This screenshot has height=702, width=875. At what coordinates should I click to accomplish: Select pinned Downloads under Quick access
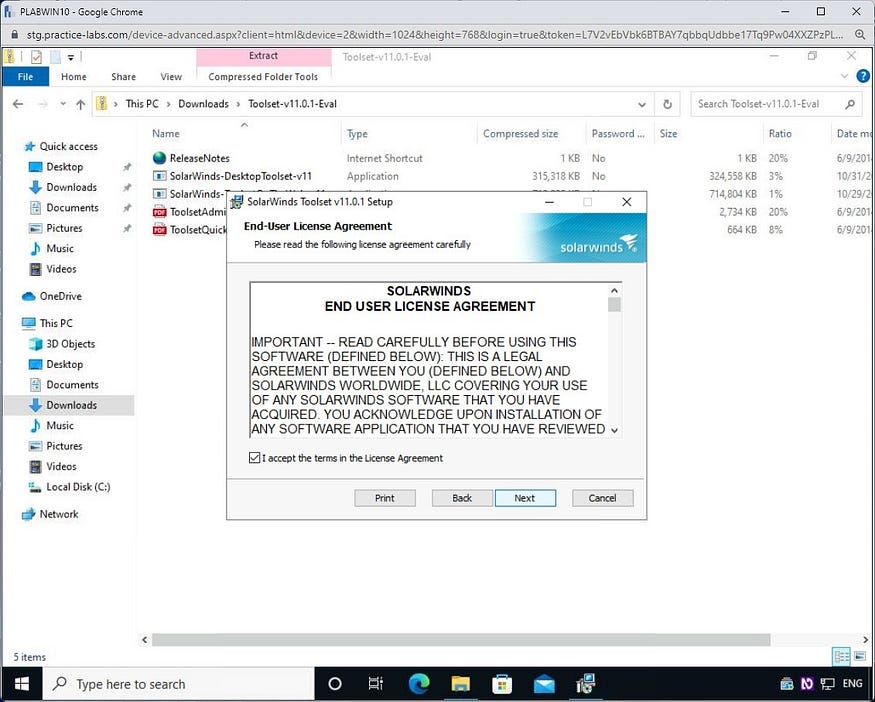pyautogui.click(x=71, y=187)
